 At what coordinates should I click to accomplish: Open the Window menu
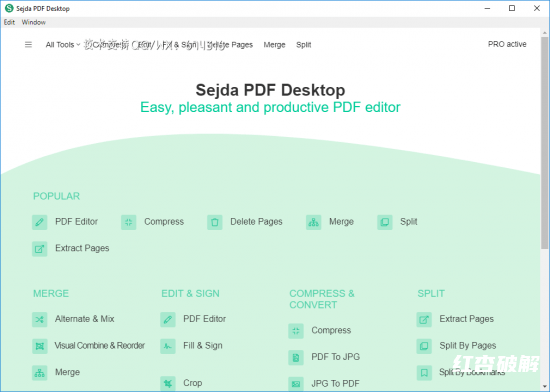34,22
